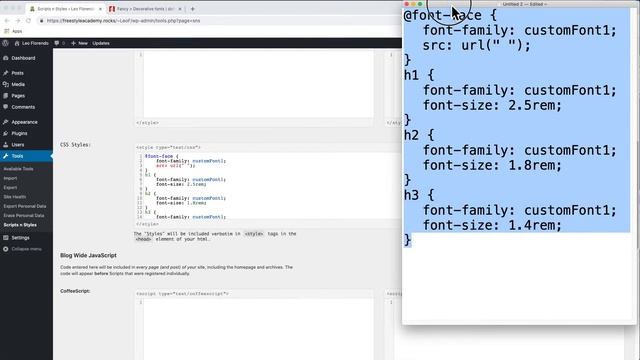This screenshot has height=360, width=640.
Task: Go forward with browser forward arrow
Action: (x=18, y=20)
